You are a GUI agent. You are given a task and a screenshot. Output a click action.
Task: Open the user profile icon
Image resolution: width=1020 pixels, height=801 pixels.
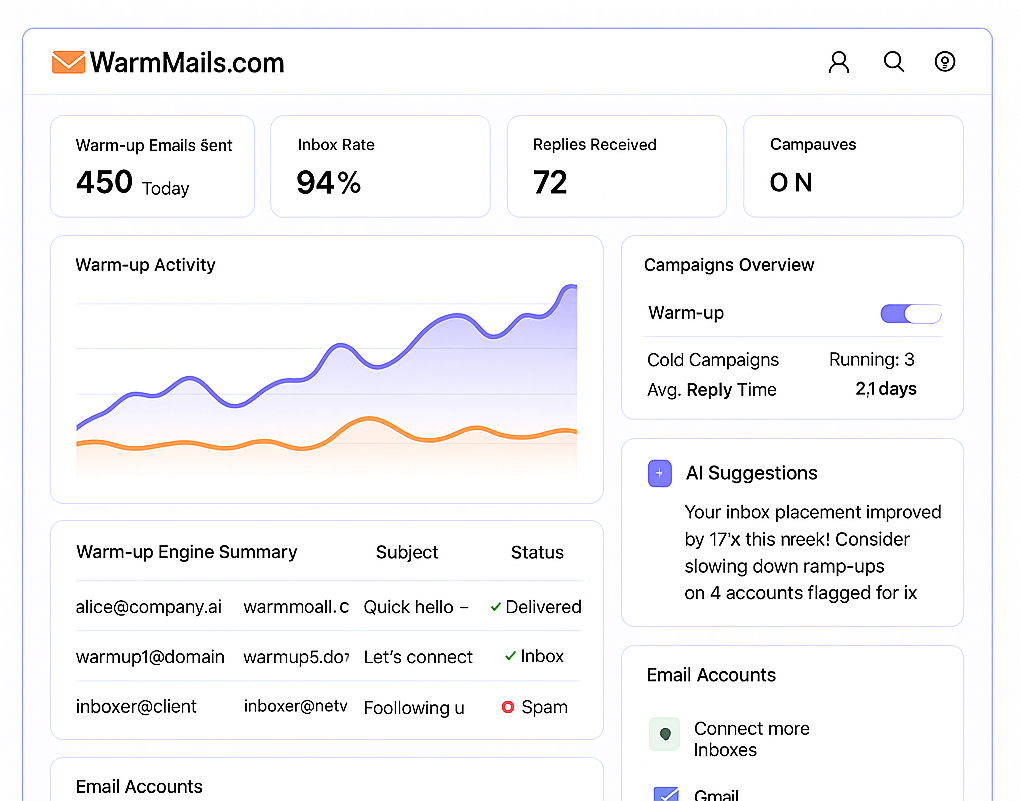(x=838, y=61)
